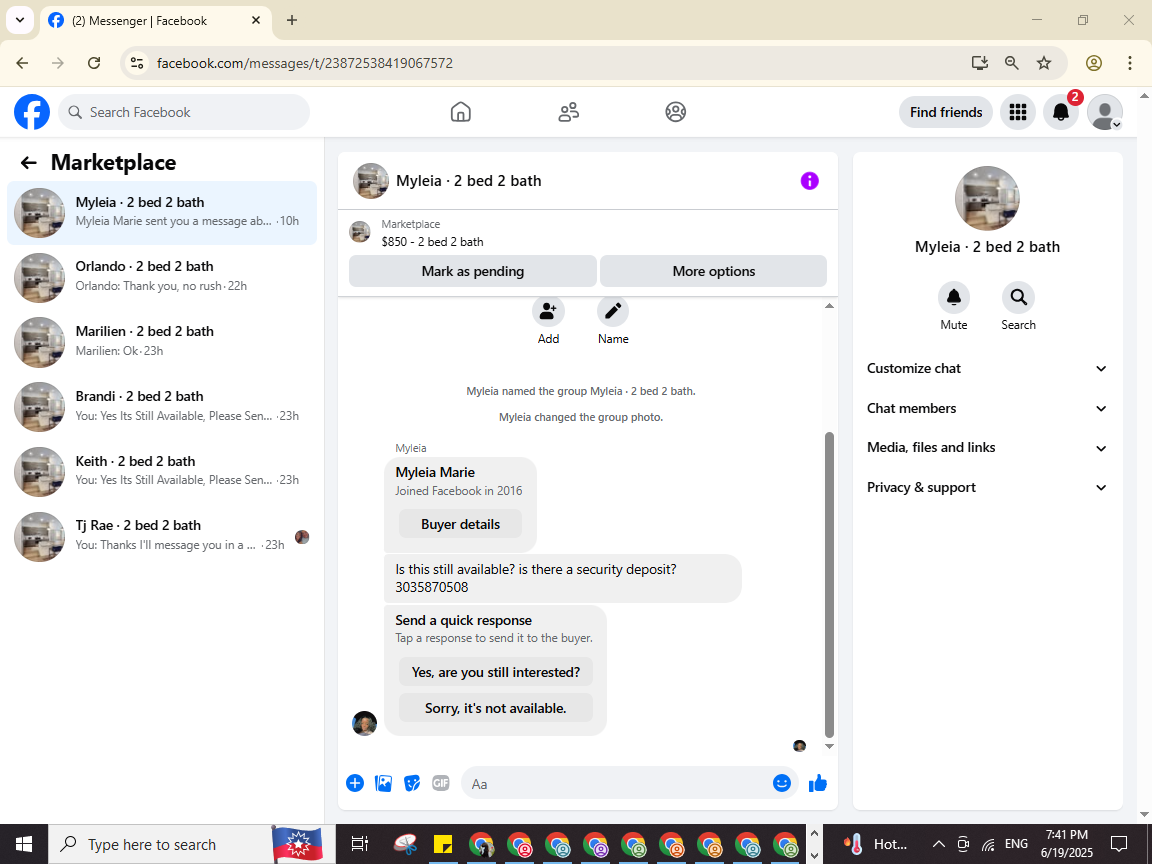1152x864 pixels.
Task: Open Marilien · 2 bed 2 bath conversation
Action: click(162, 342)
